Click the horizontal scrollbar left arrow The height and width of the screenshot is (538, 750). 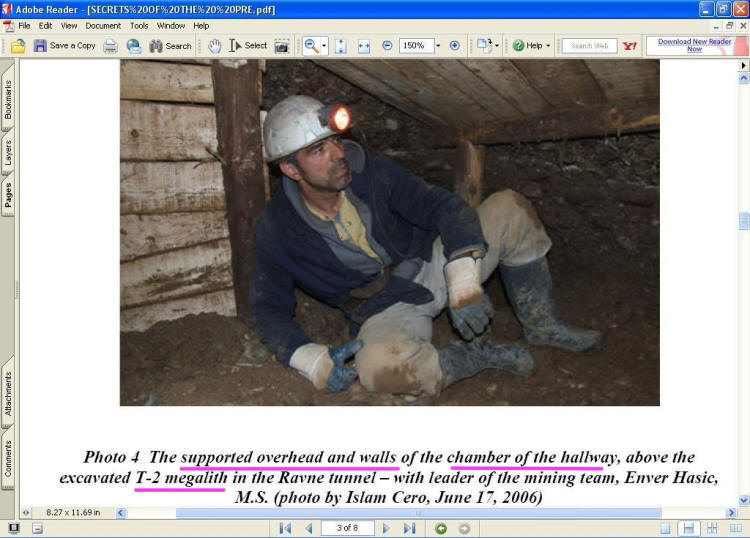click(121, 513)
